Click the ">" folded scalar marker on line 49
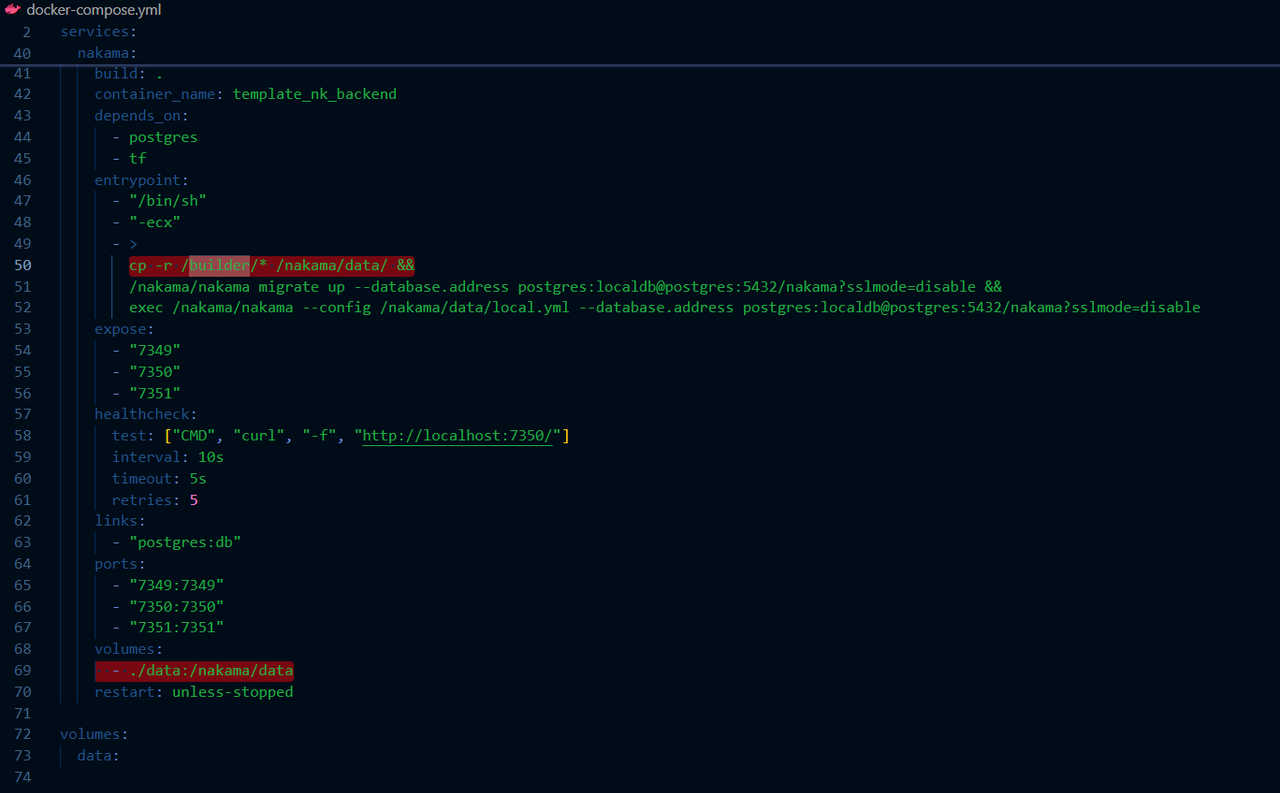 point(133,244)
